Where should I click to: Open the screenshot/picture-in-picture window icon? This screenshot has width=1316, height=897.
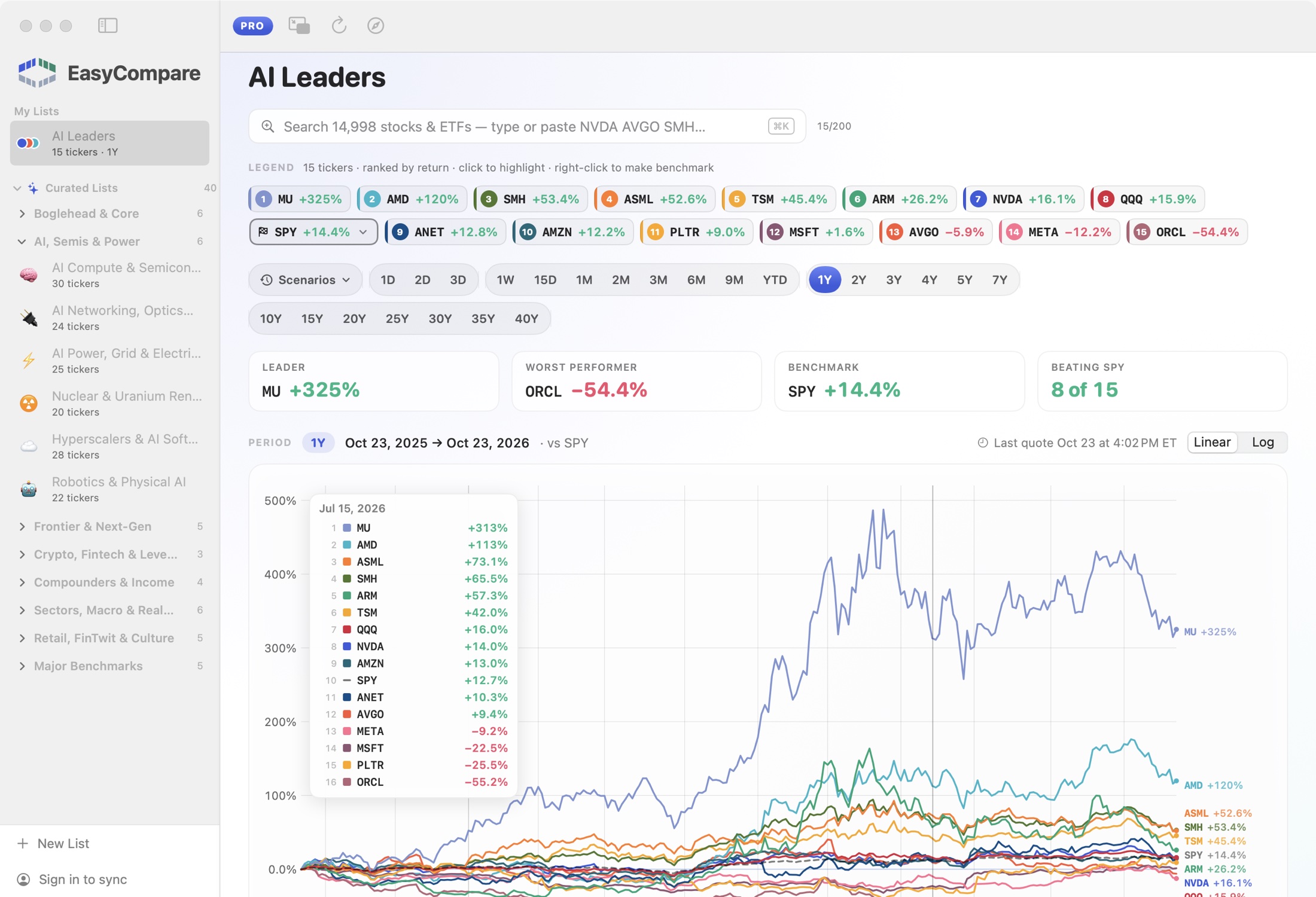299,25
